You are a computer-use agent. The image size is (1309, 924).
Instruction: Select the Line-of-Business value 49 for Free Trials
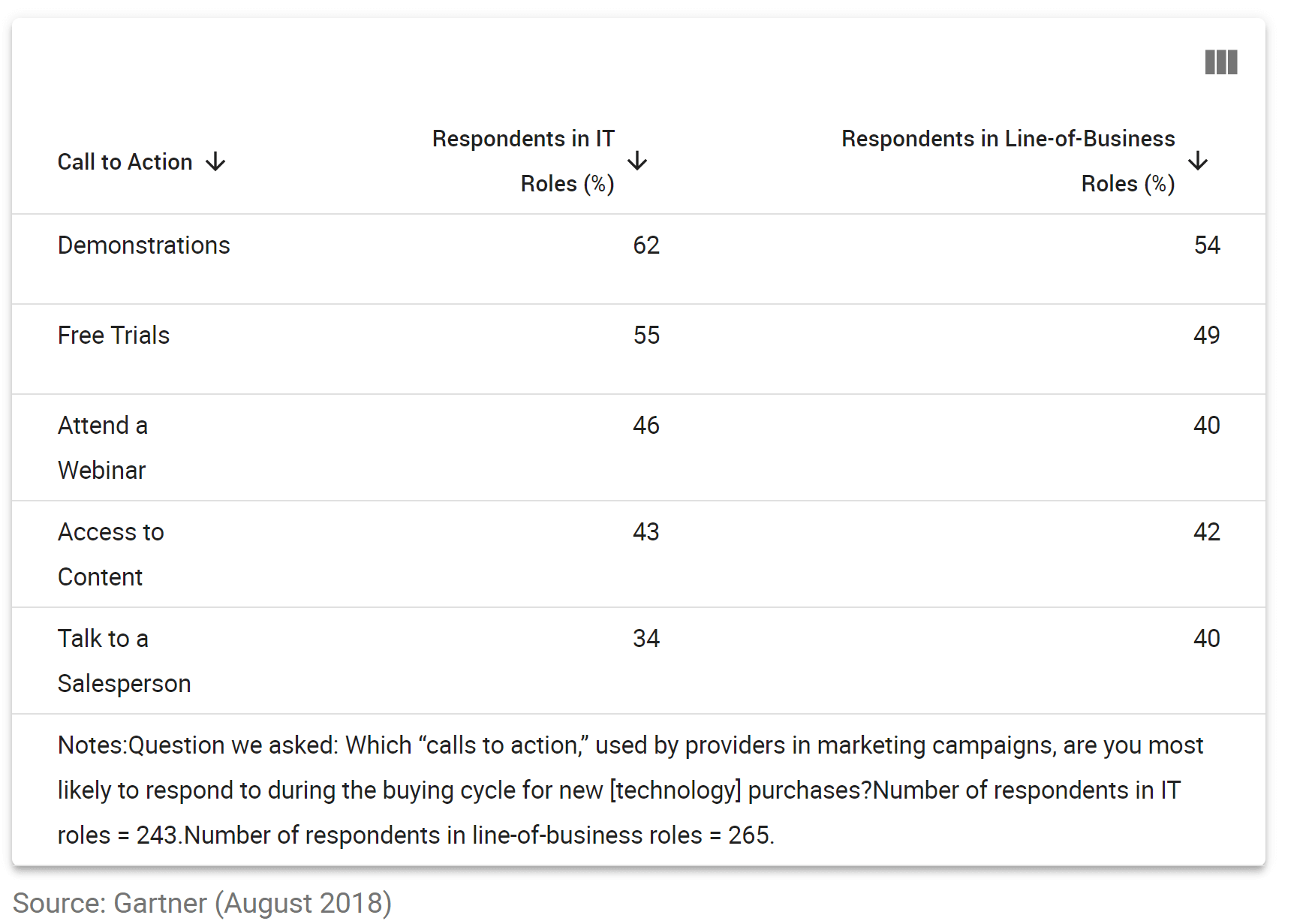click(1207, 336)
